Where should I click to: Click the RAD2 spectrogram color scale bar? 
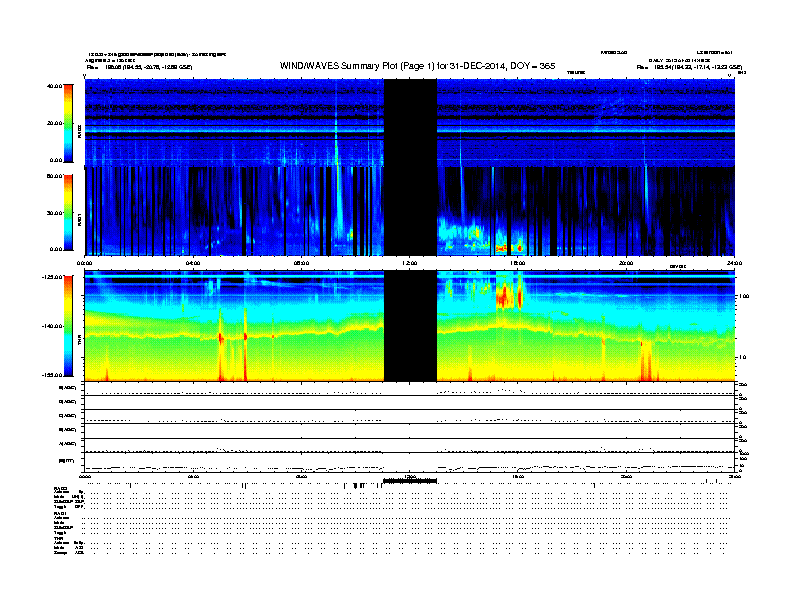pyautogui.click(x=68, y=123)
